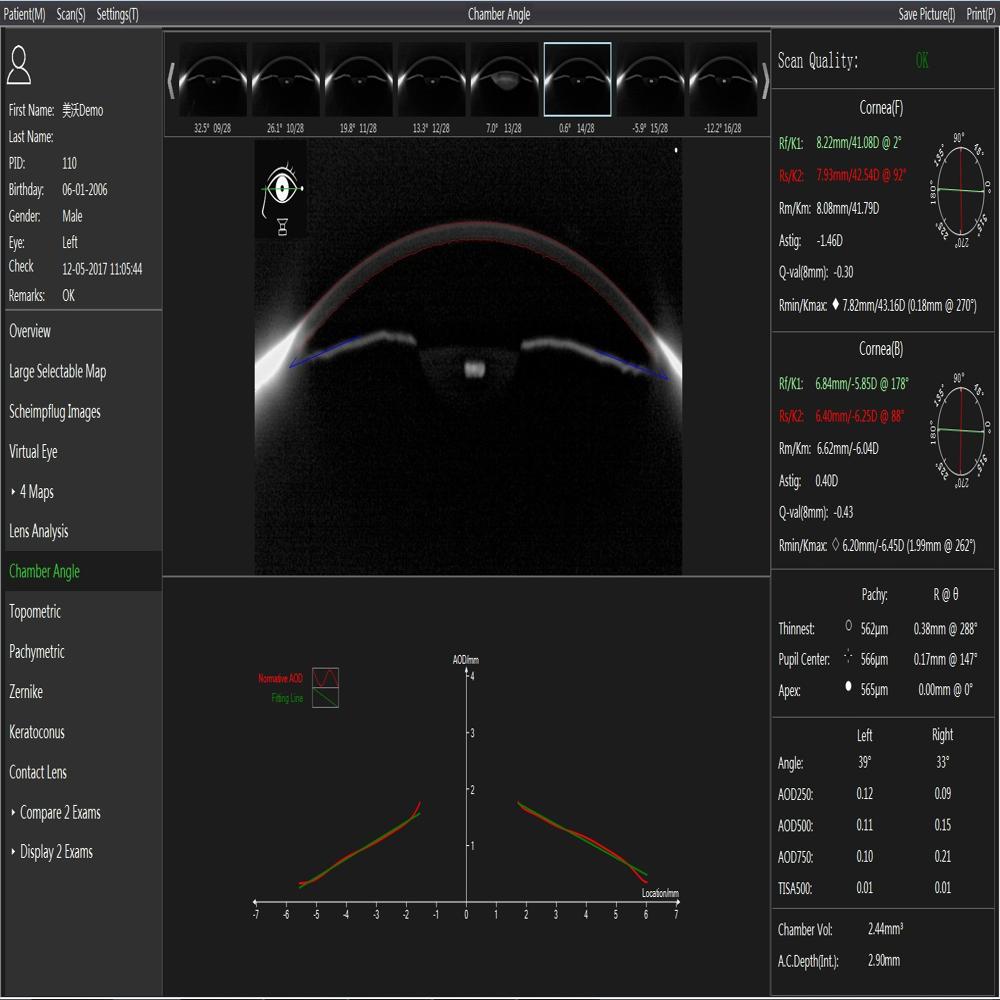The width and height of the screenshot is (1000, 1000).
Task: Expand Display 2 Exams arrow
Action: 13,851
